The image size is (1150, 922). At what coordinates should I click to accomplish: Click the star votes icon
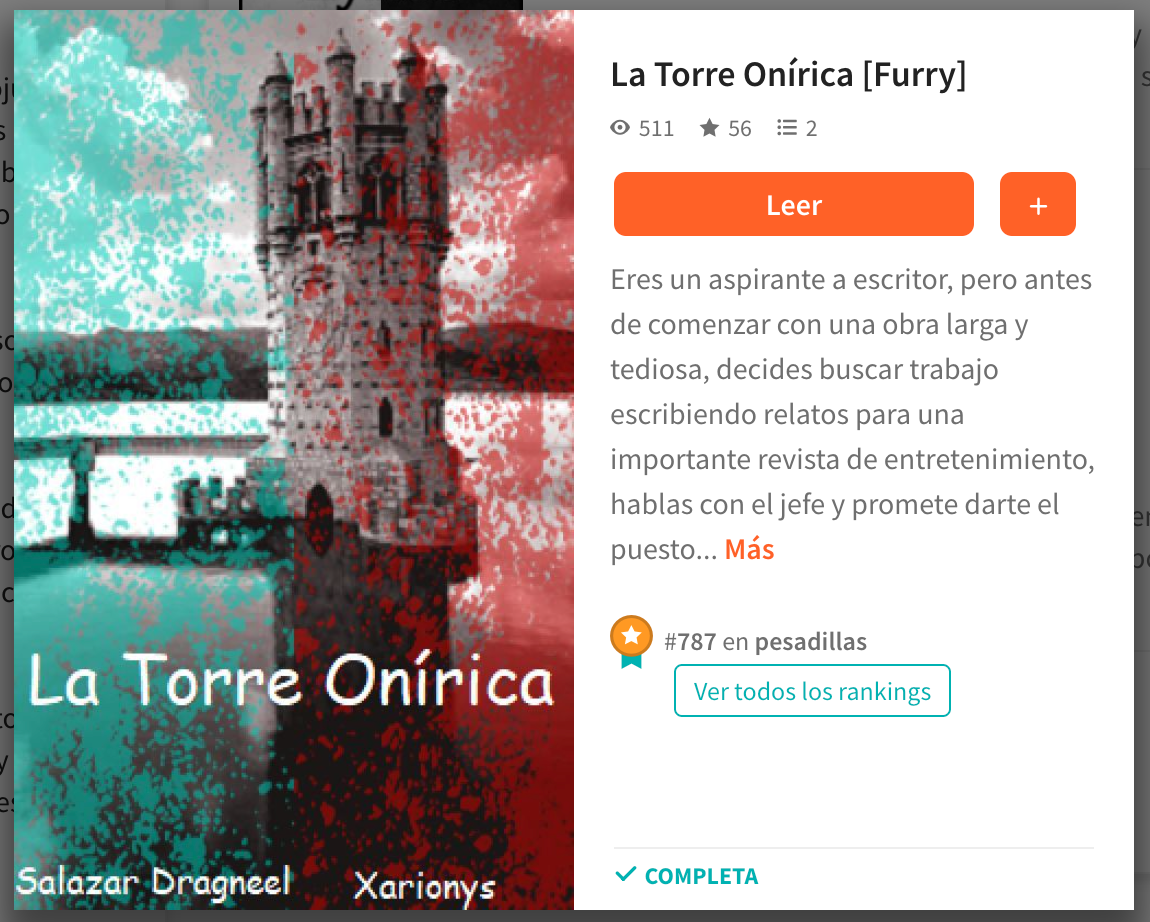[709, 128]
